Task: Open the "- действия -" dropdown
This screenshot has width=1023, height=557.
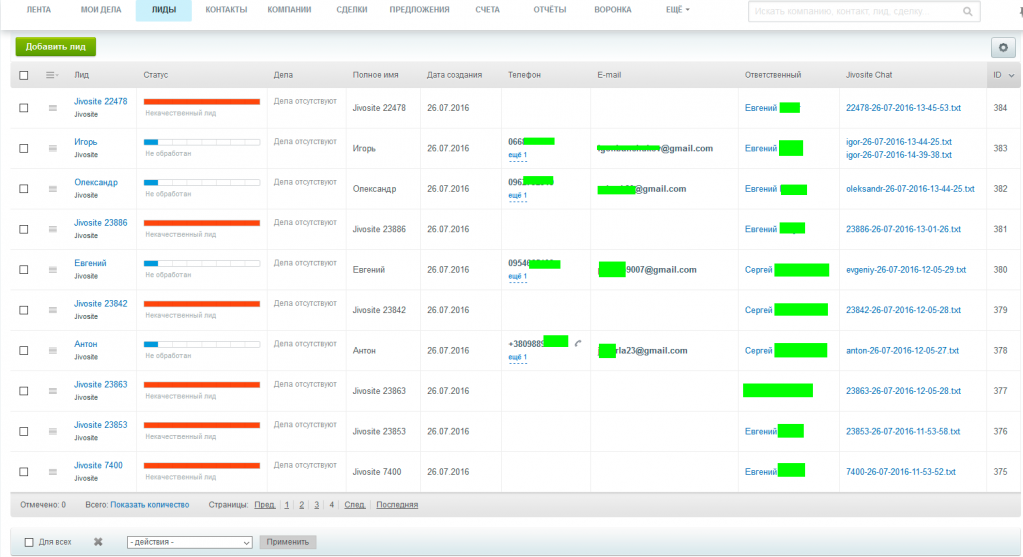Action: pyautogui.click(x=189, y=542)
